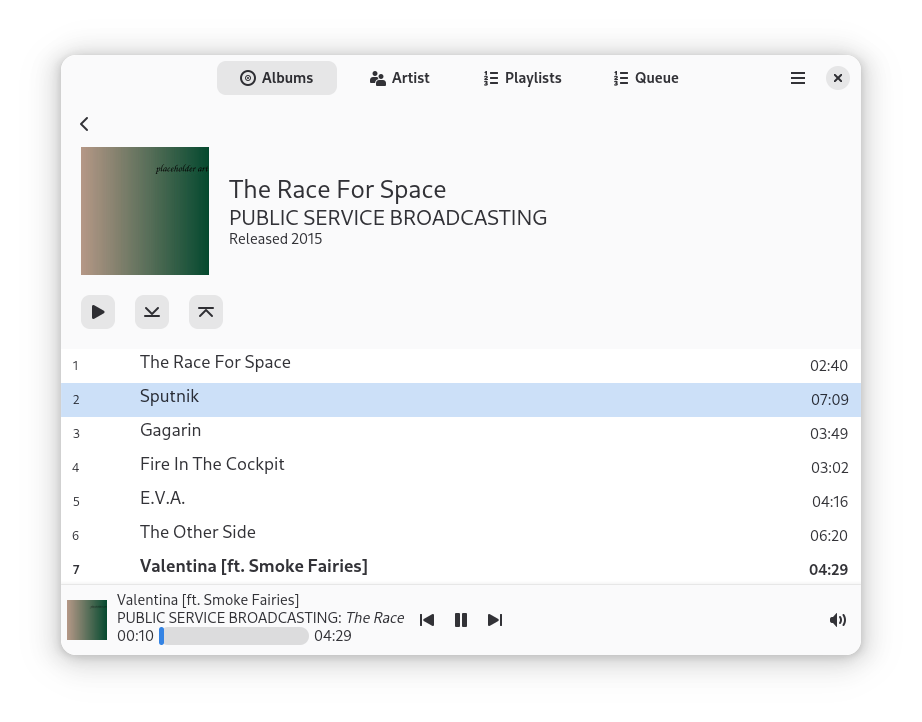Screen dimensions: 922x722
Task: Switch to the Artist tab
Action: point(400,78)
